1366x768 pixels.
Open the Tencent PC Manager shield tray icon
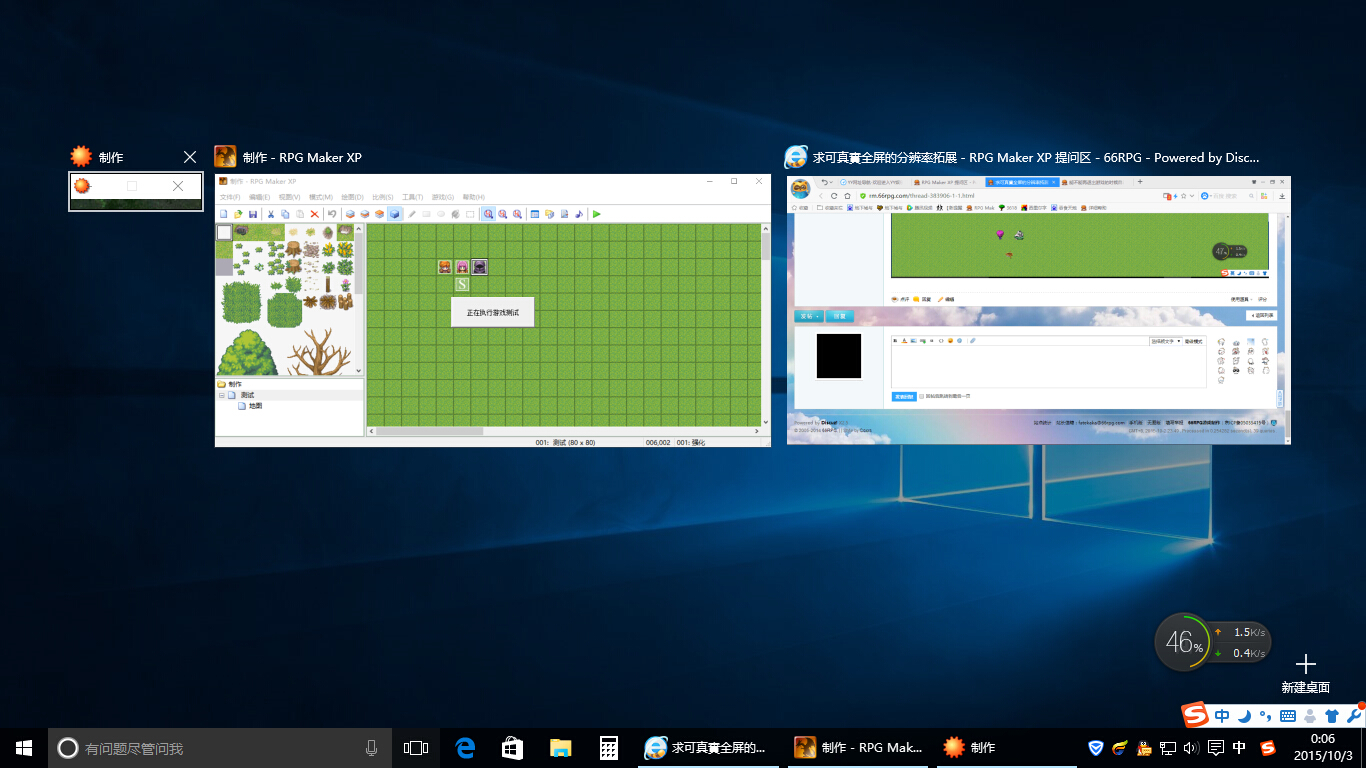click(x=1096, y=747)
